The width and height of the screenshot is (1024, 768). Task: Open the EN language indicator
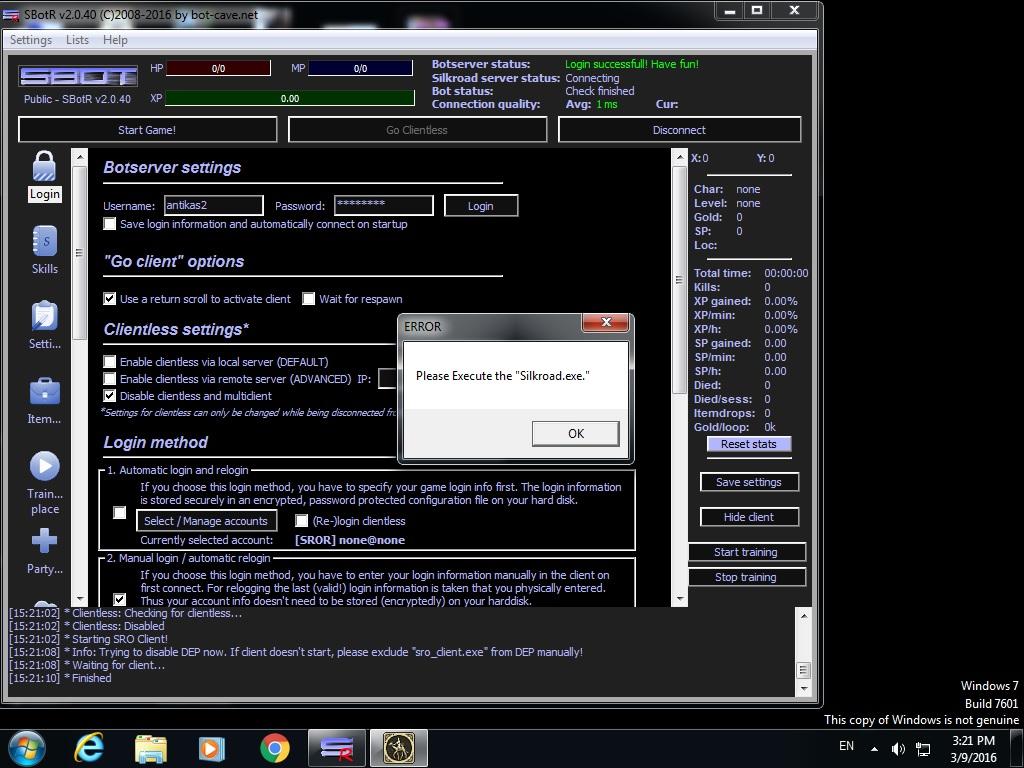846,746
